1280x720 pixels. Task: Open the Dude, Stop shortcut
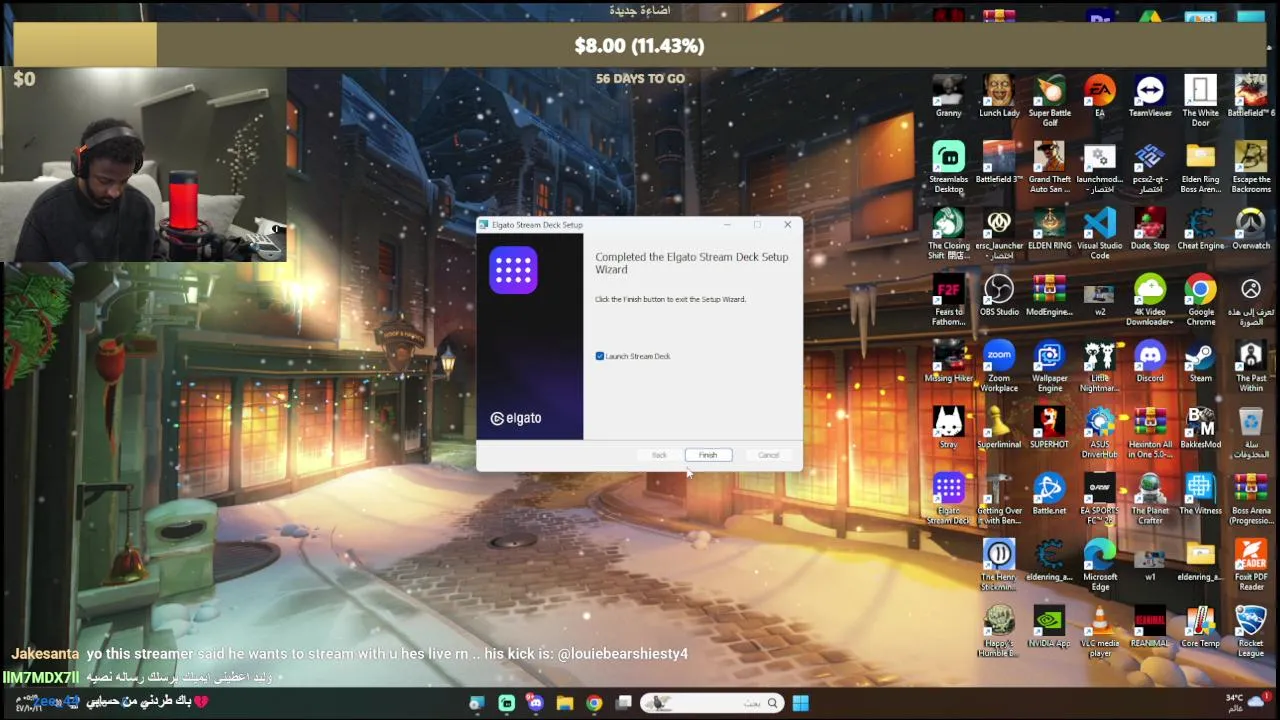tap(1150, 229)
